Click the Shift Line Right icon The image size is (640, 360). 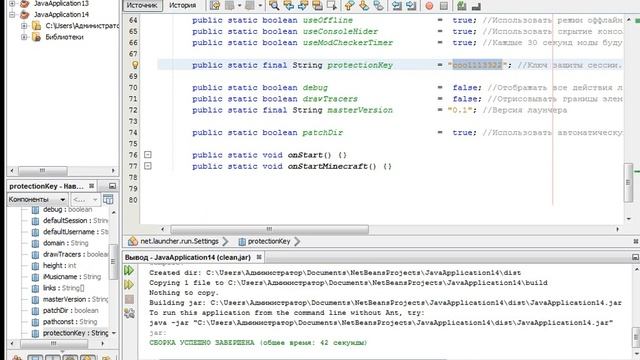click(x=411, y=5)
